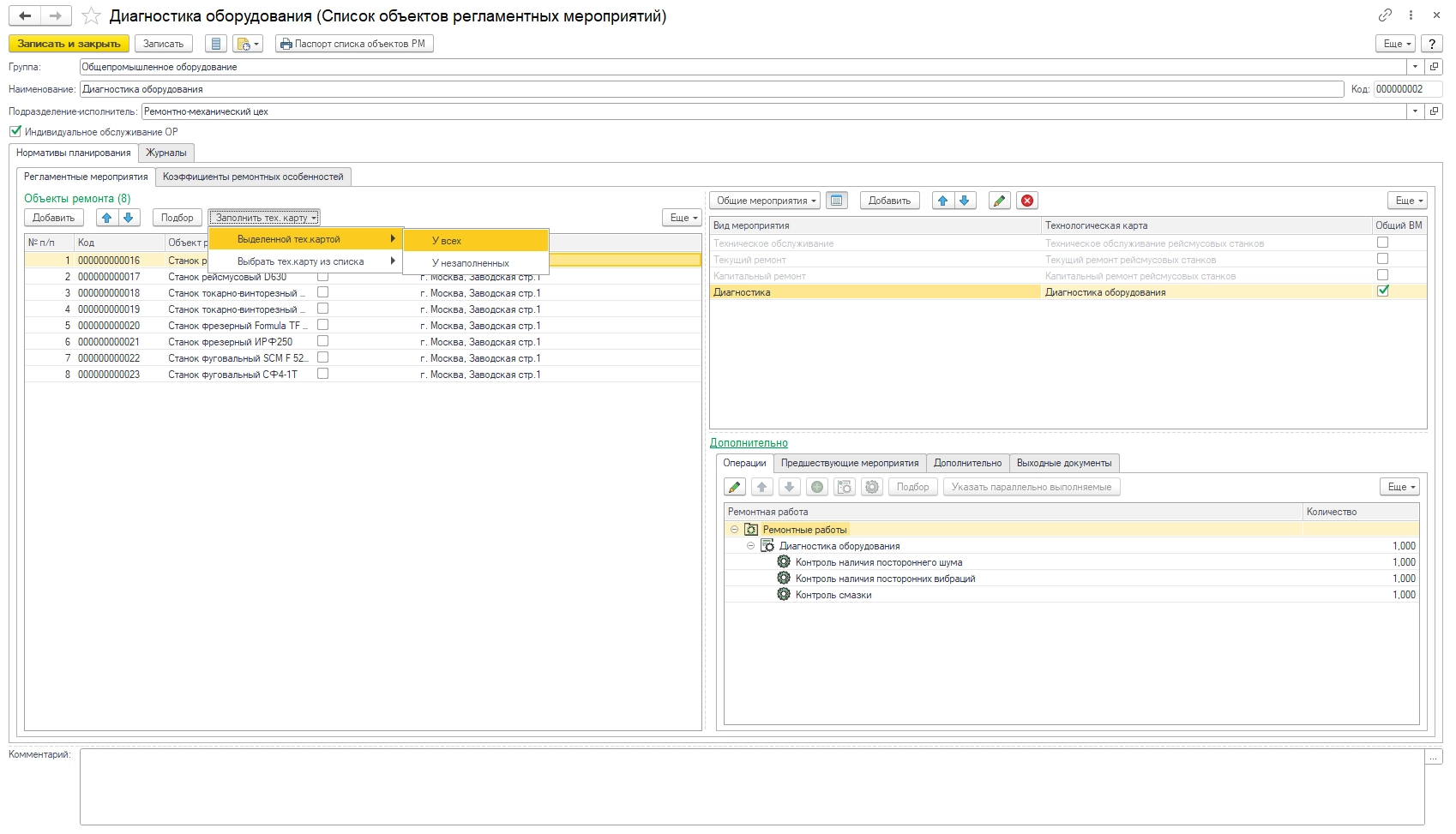The image size is (1456, 834).
Task: Toggle Индивидуальное обслуживание ОР checkbox
Action: click(x=15, y=131)
